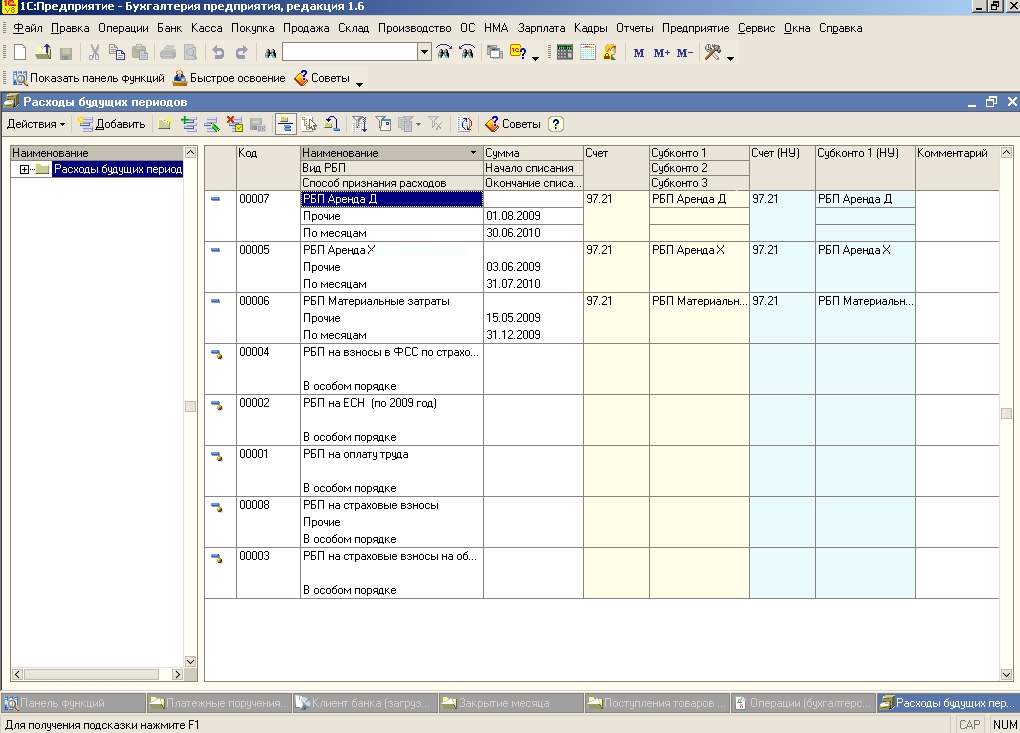Open the calculator icon in the toolbar
This screenshot has width=1020, height=733.
click(565, 52)
